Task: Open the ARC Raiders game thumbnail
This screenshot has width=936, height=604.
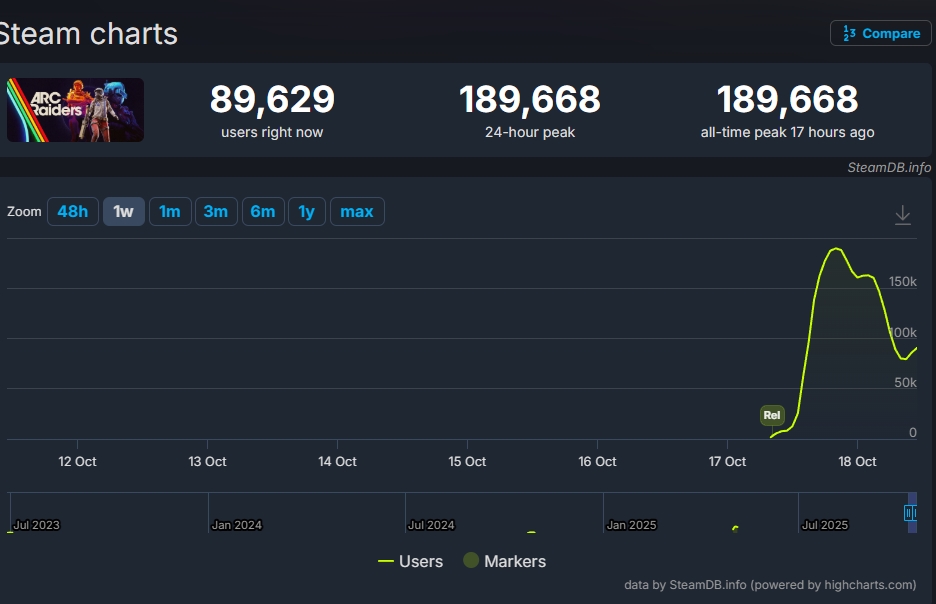Action: (75, 110)
